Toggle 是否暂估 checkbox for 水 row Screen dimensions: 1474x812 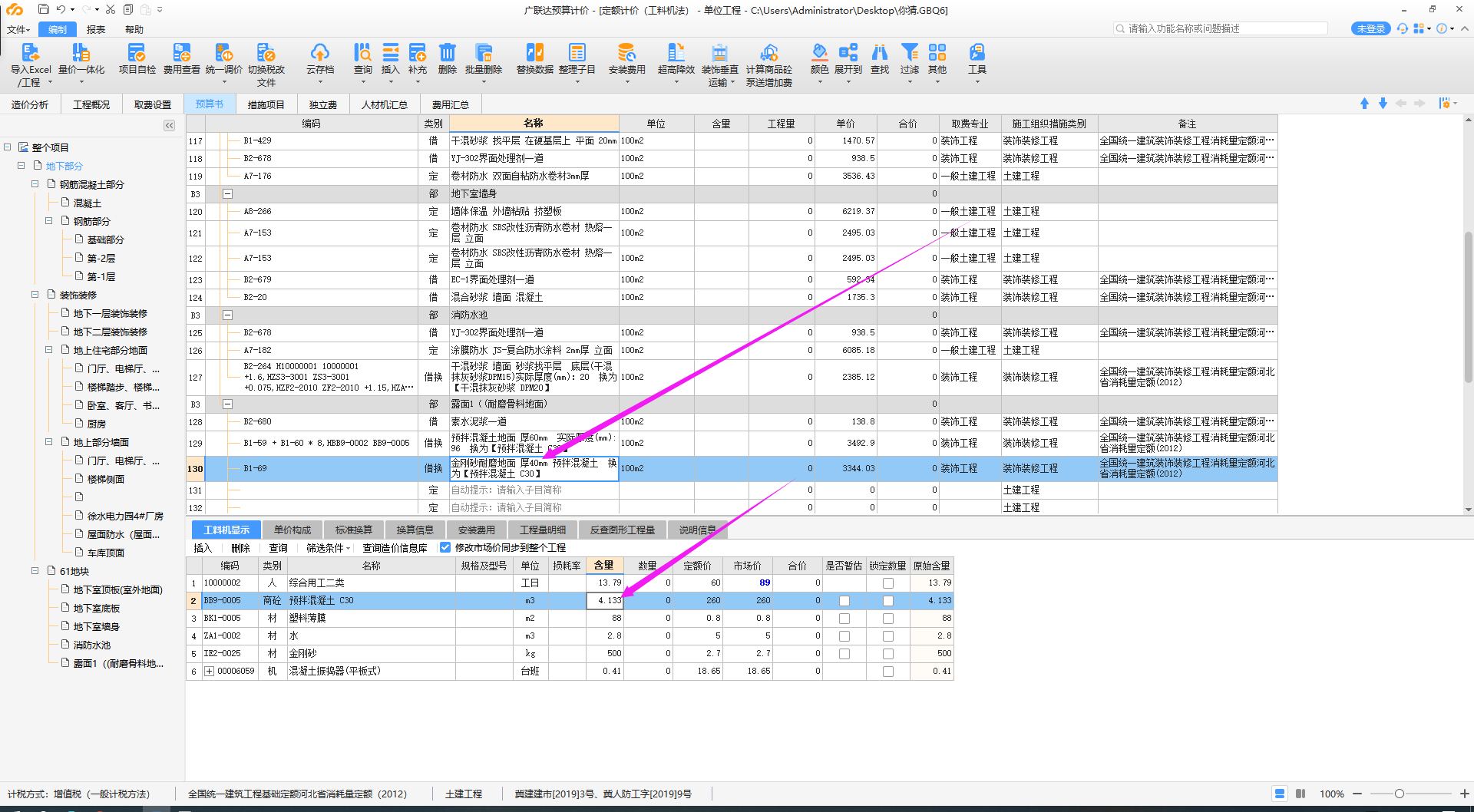click(844, 636)
